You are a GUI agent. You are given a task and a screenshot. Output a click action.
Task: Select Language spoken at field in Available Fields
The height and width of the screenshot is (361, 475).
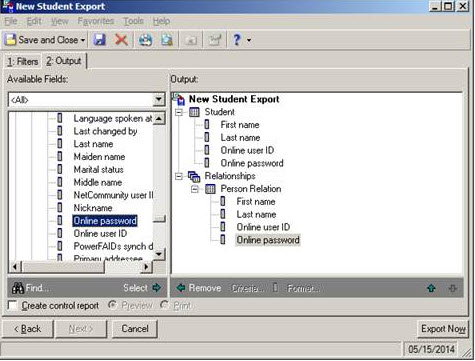(x=113, y=118)
